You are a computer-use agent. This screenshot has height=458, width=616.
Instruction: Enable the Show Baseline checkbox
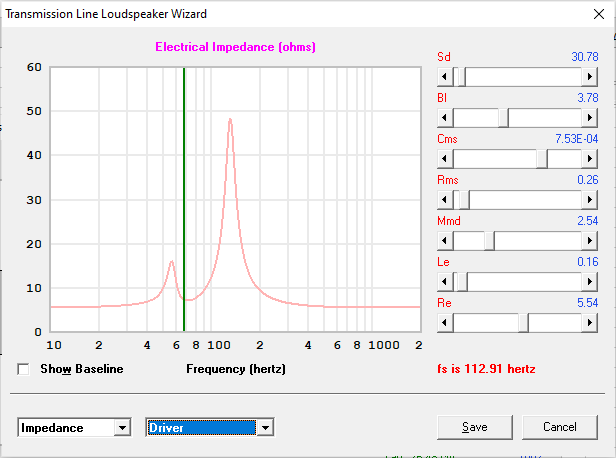click(x=23, y=369)
